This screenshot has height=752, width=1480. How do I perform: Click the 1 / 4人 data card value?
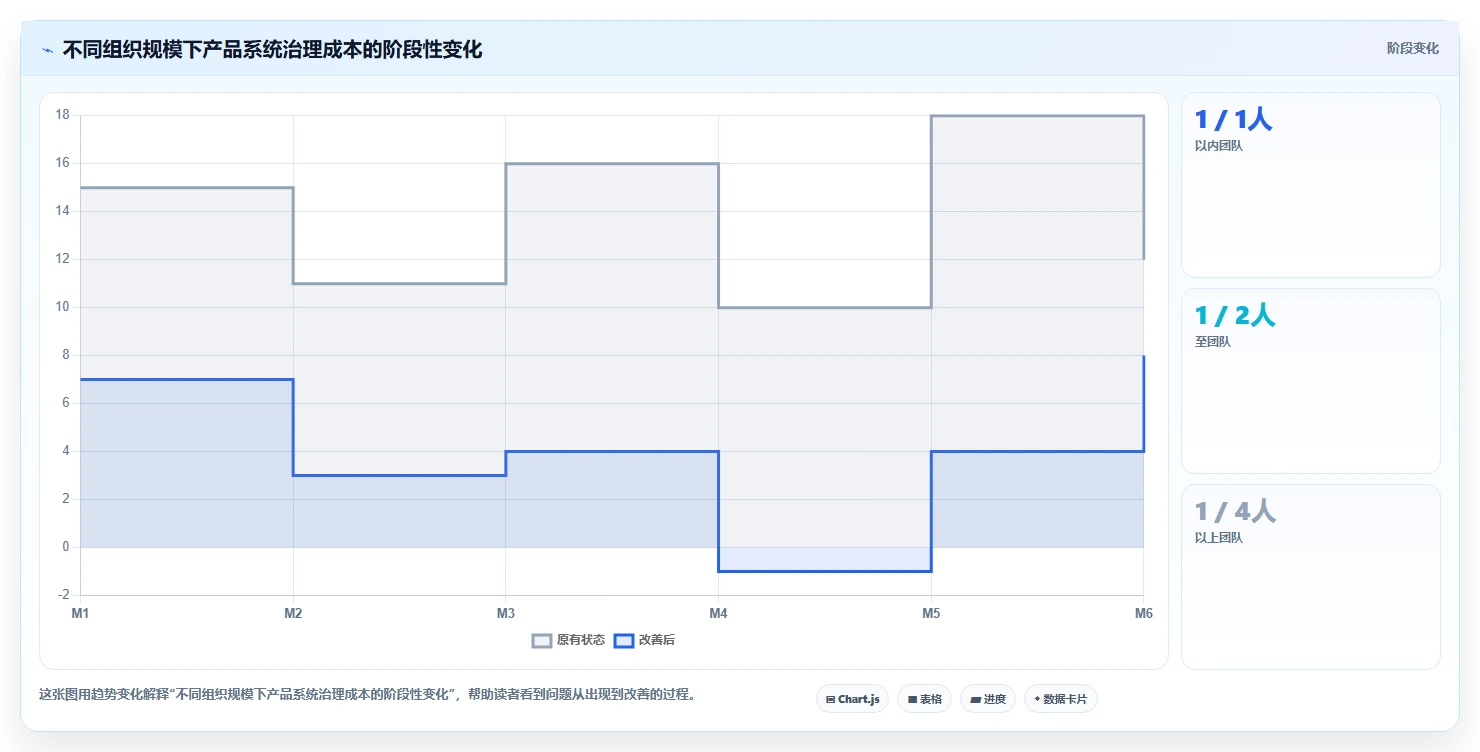1235,512
